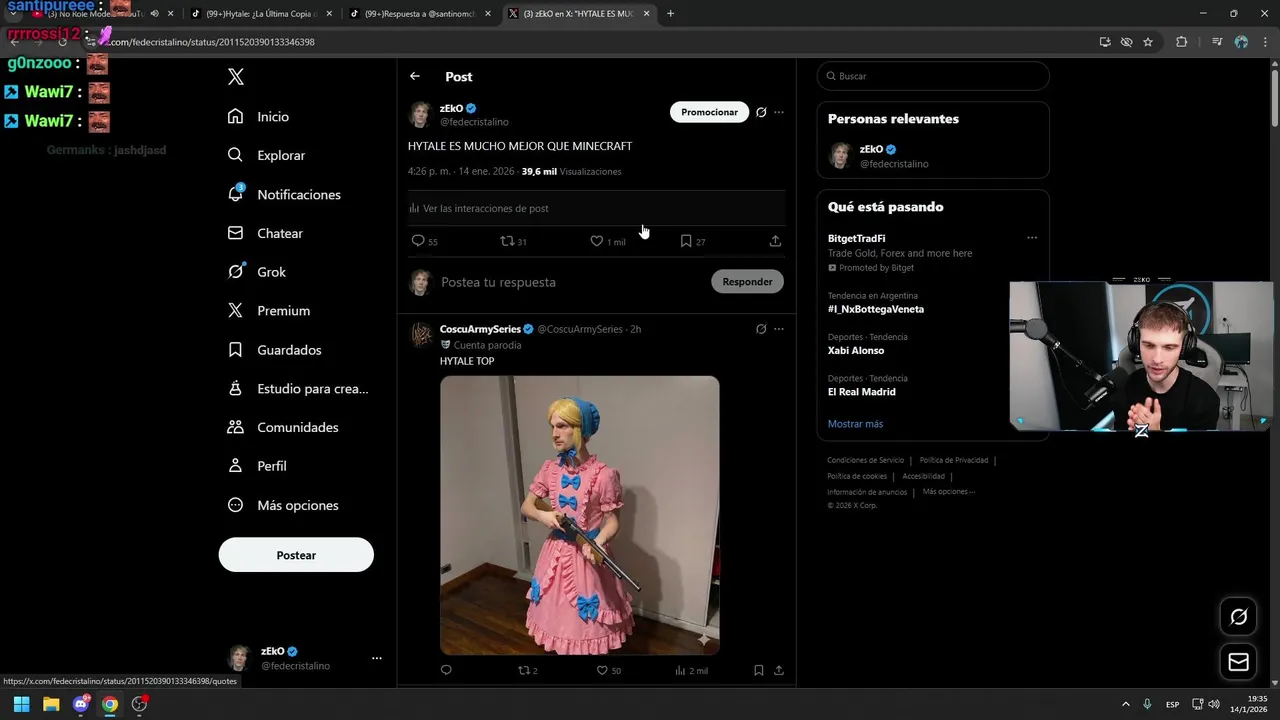
Task: Open Discord from taskbar
Action: tap(81, 704)
